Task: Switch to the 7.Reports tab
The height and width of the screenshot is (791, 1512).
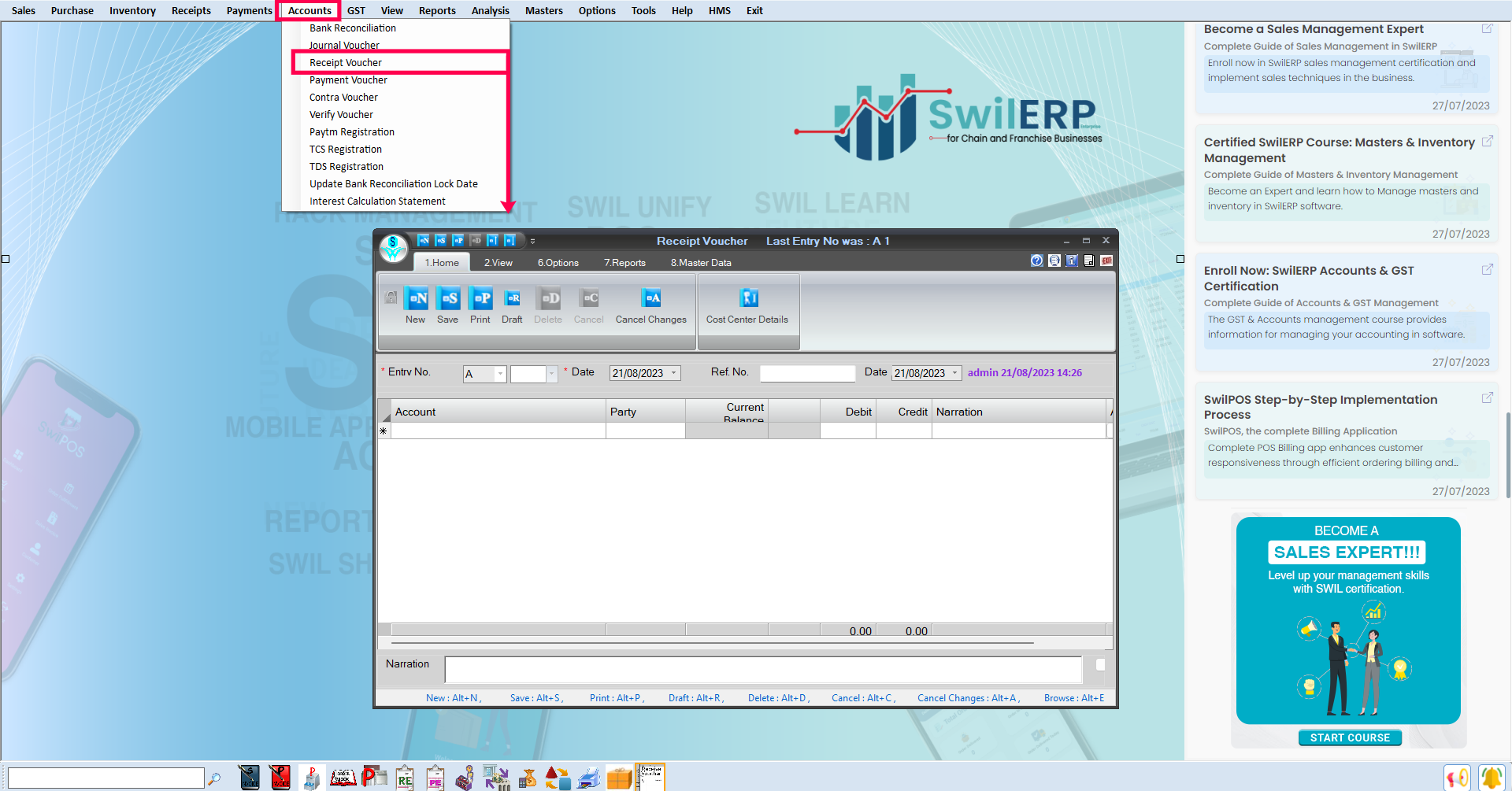Action: [x=624, y=263]
